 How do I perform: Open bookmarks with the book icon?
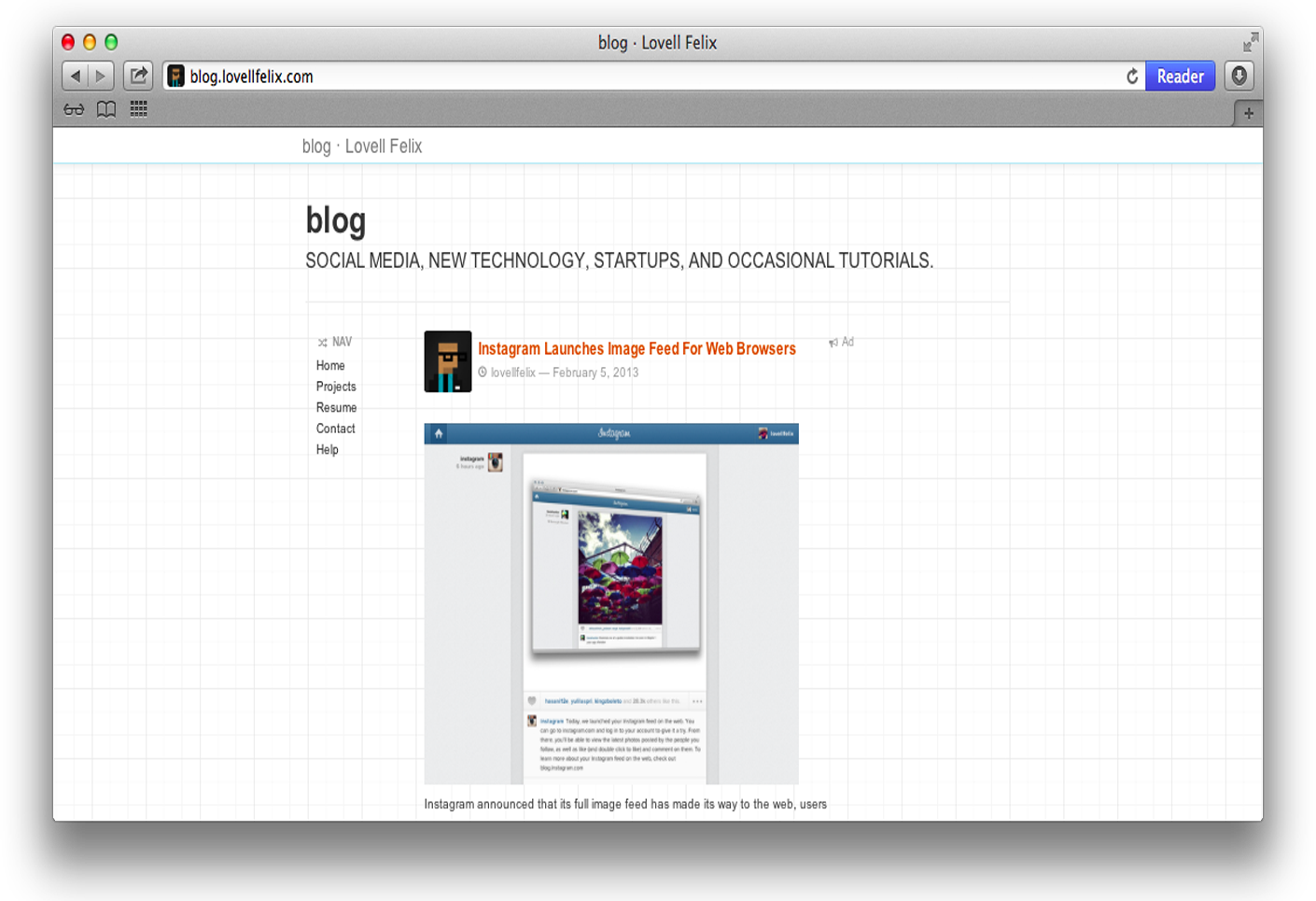105,109
